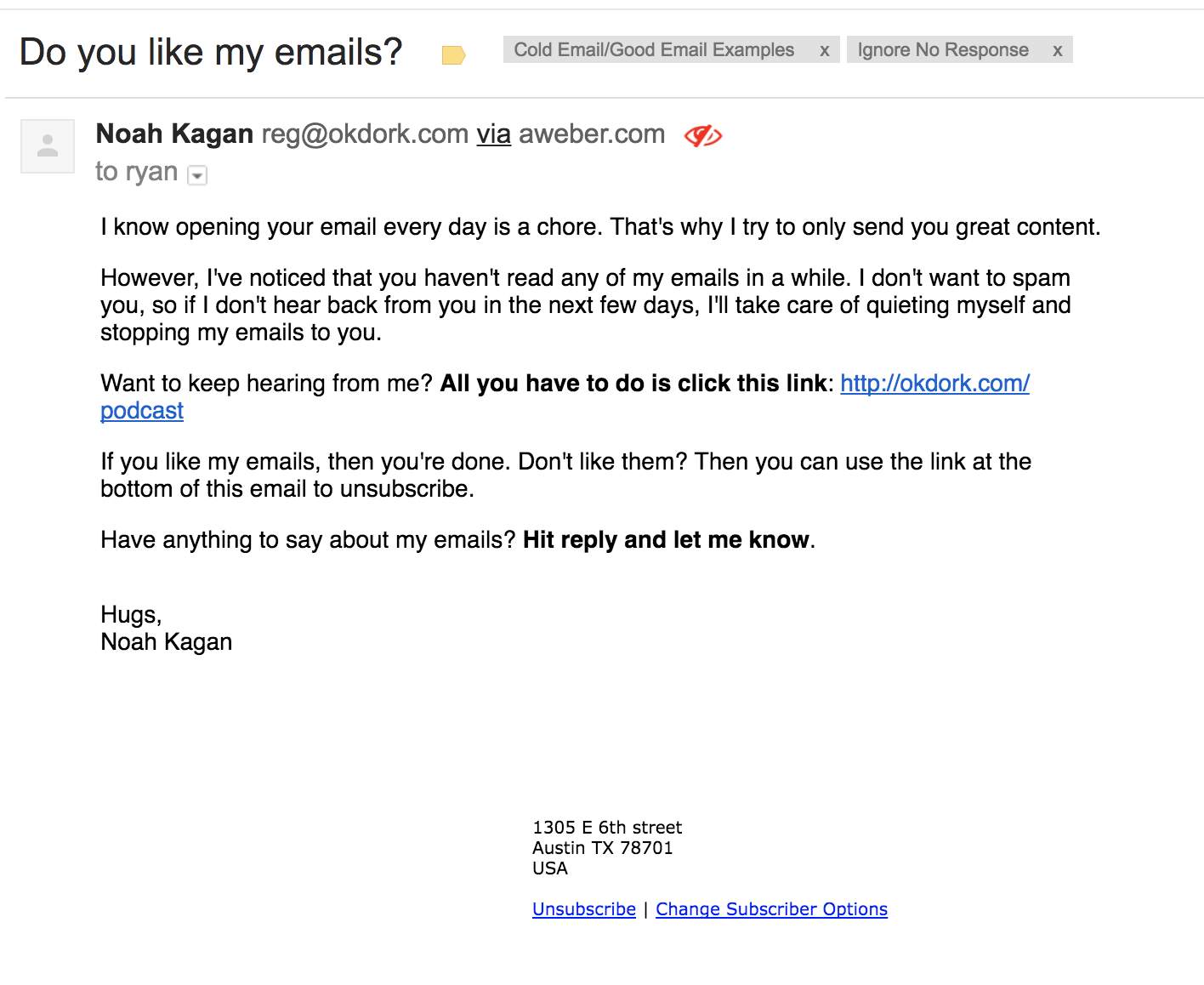Click the yellow importance marker icon
This screenshot has width=1204, height=985.
(x=453, y=55)
